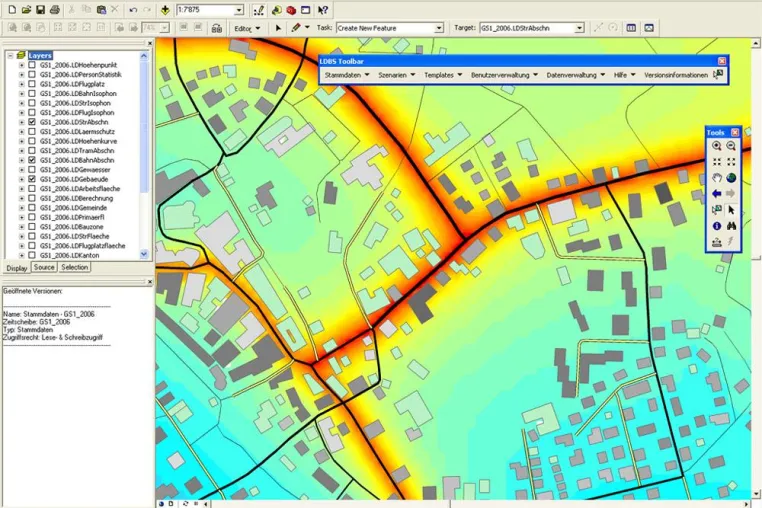Open the map scale dropdown 1:7'875
This screenshot has width=762, height=508.
coord(239,10)
